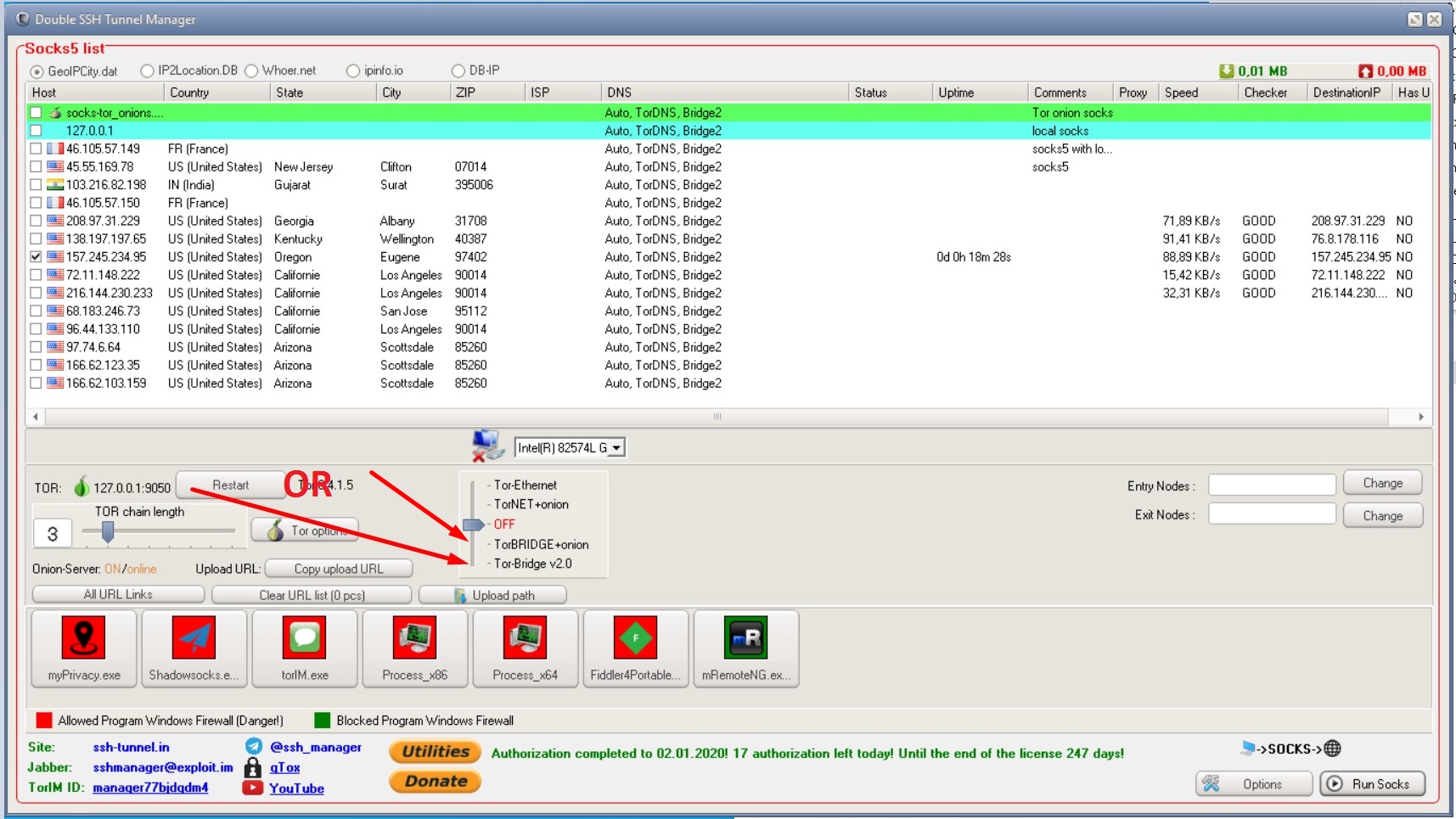Toggle Onion-Server ON/online switch text

(x=130, y=569)
